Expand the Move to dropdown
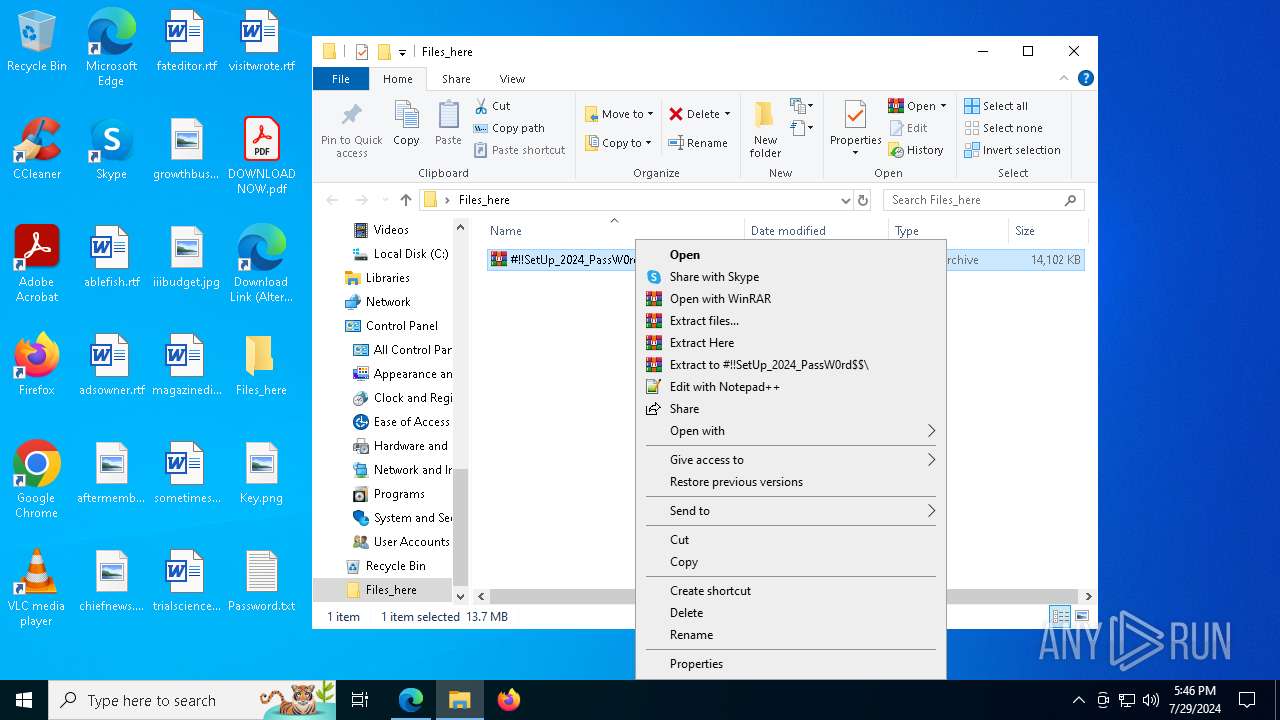Viewport: 1280px width, 720px height. (650, 114)
